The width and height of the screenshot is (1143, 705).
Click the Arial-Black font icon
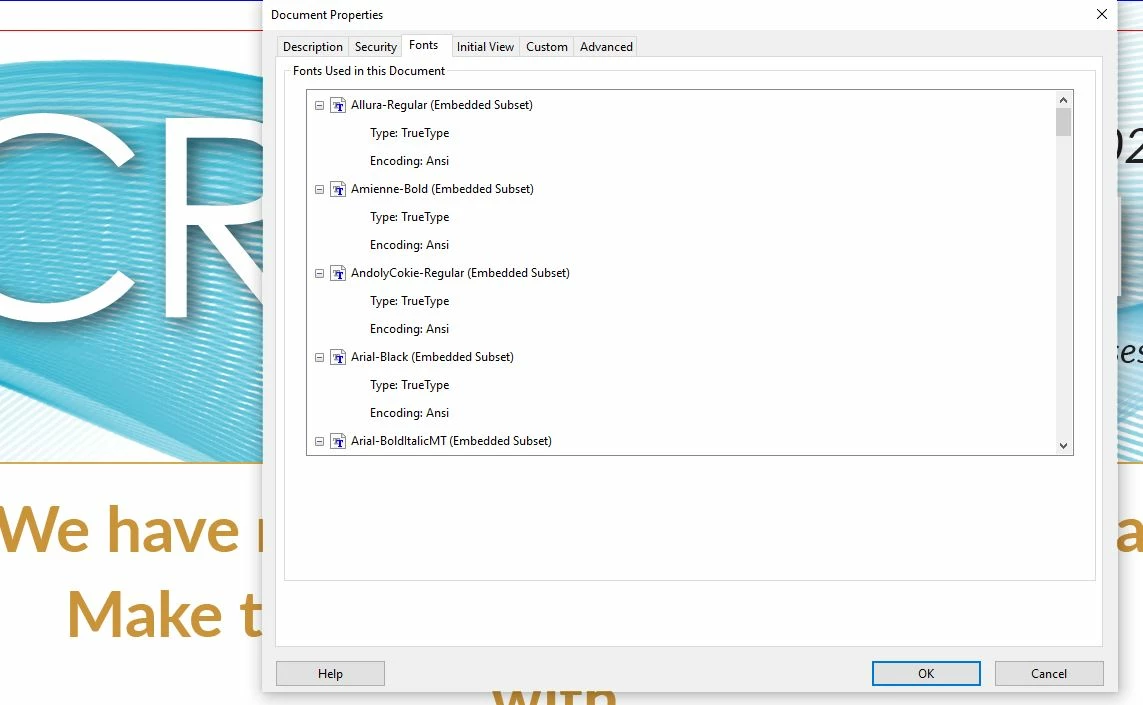tap(338, 357)
